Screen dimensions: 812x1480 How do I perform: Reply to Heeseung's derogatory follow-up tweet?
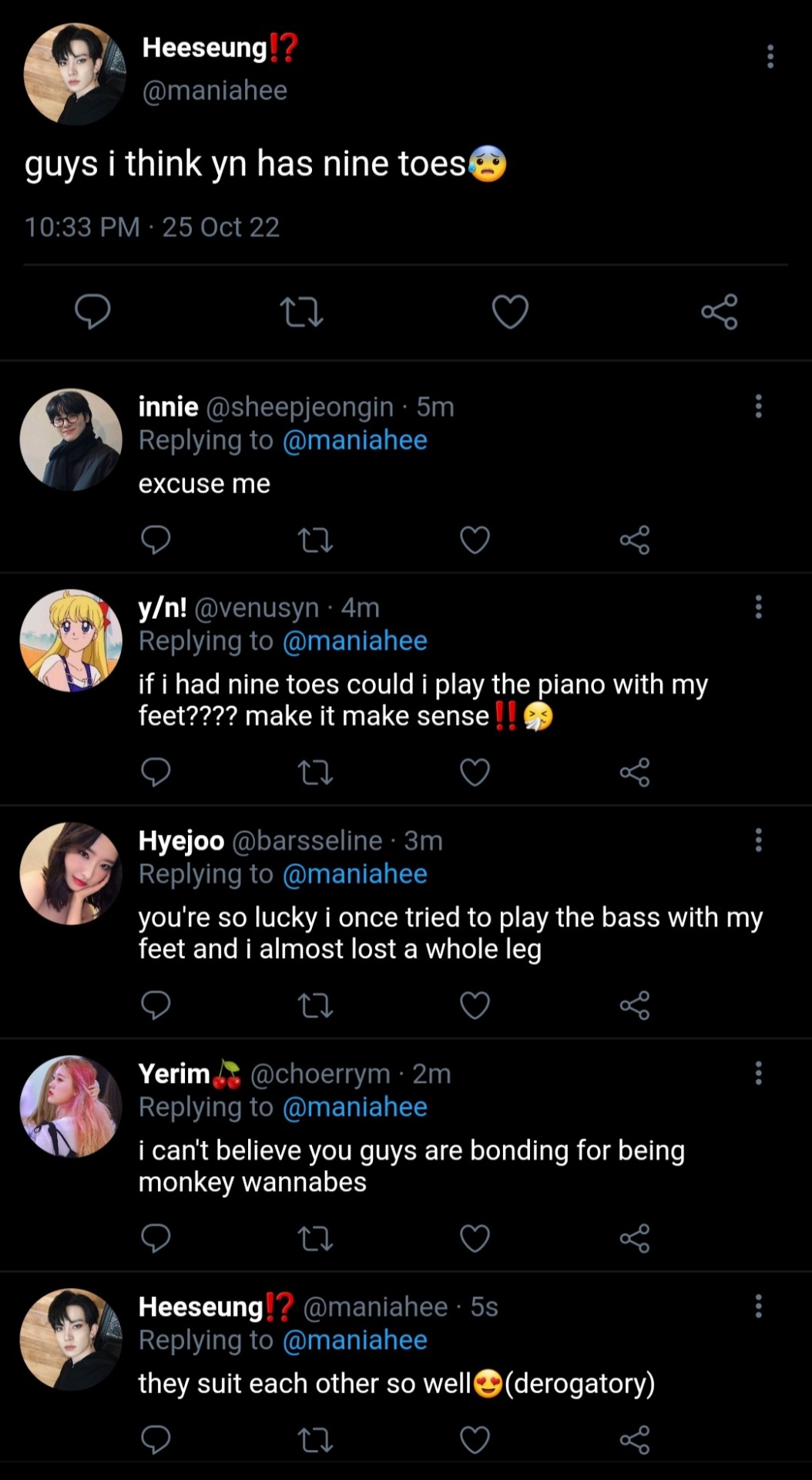pos(156,1439)
